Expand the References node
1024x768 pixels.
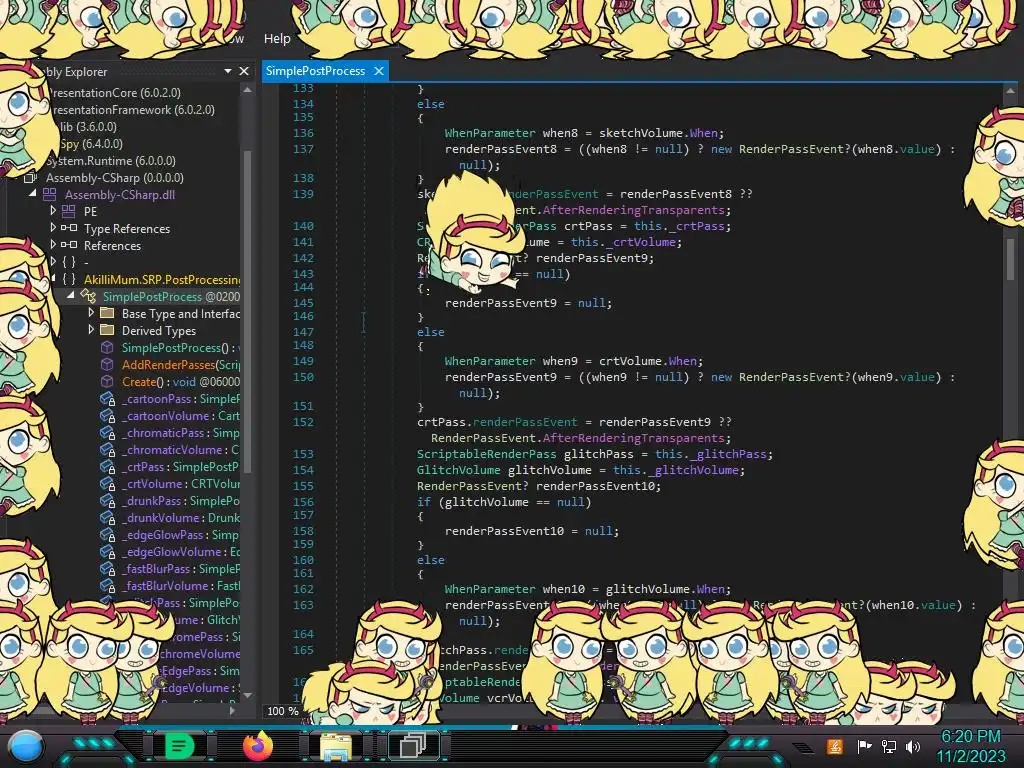pos(53,245)
